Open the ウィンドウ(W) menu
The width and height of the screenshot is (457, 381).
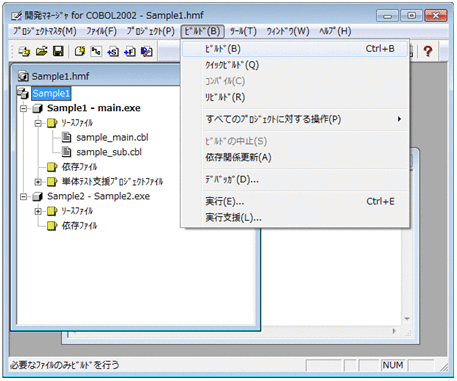pyautogui.click(x=288, y=31)
